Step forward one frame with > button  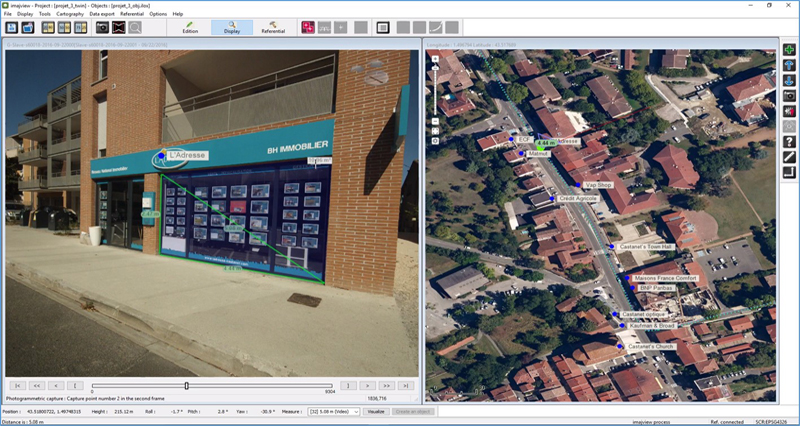click(x=367, y=386)
